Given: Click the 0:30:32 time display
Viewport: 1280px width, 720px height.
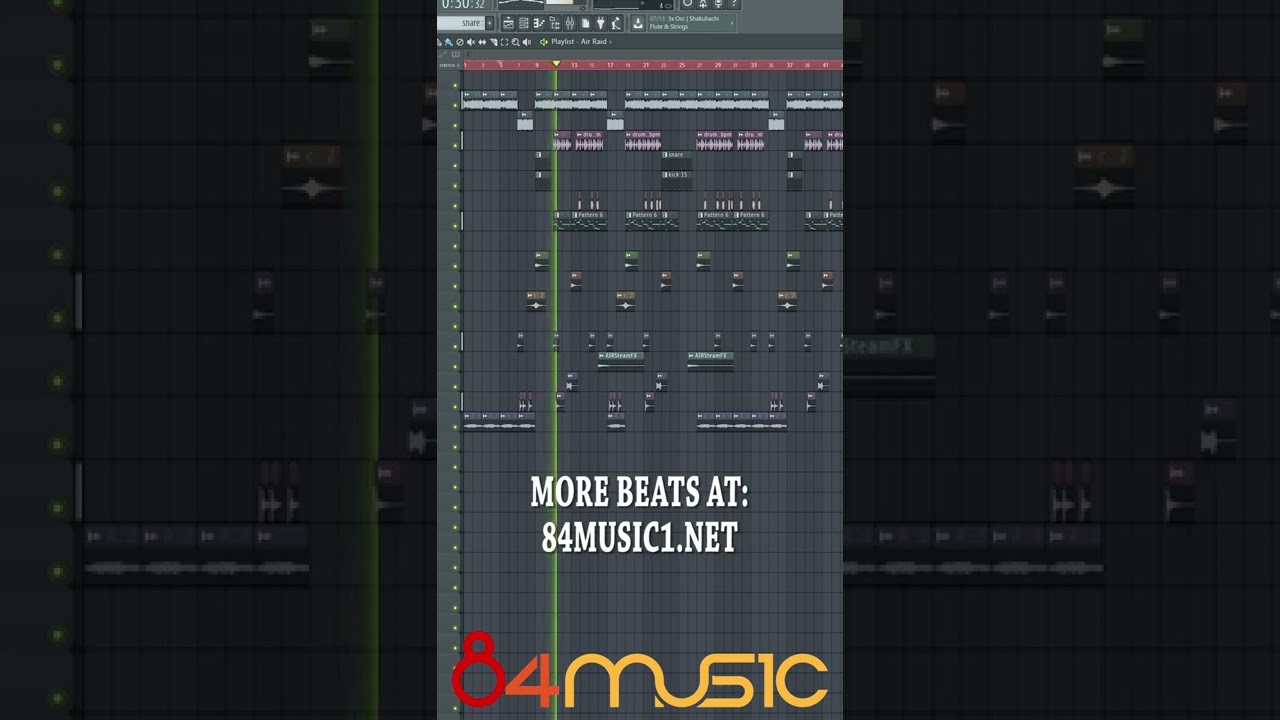Looking at the screenshot, I should pyautogui.click(x=464, y=5).
